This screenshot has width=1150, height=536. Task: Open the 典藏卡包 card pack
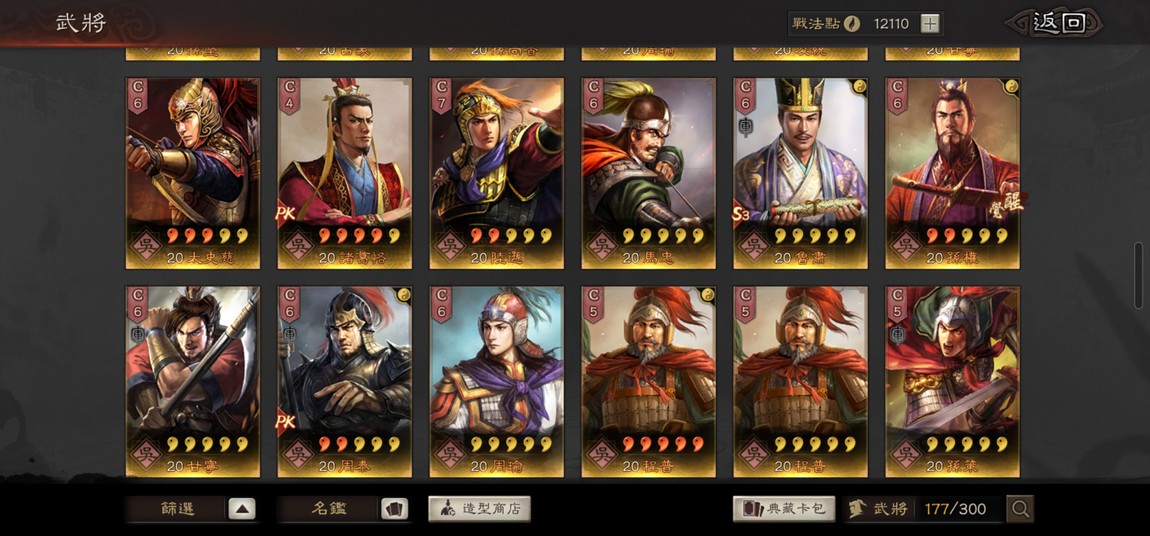tap(784, 509)
